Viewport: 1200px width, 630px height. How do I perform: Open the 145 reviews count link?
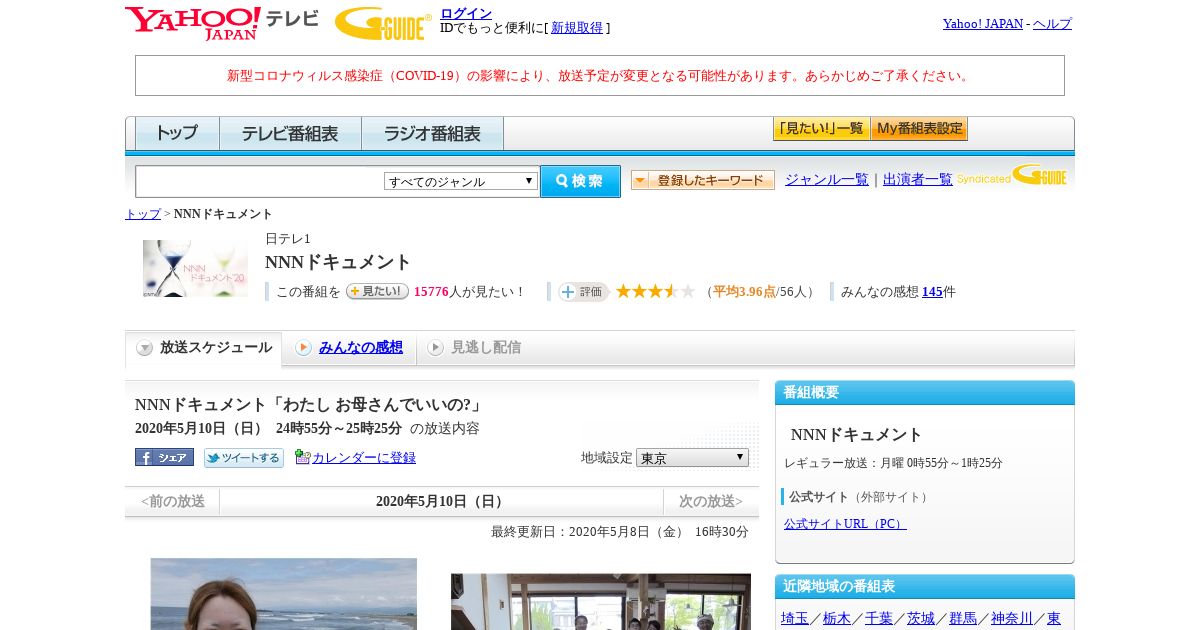point(932,292)
